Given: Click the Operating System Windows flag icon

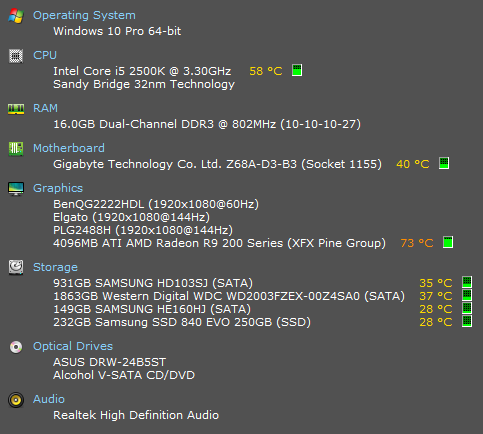Looking at the screenshot, I should [x=16, y=16].
